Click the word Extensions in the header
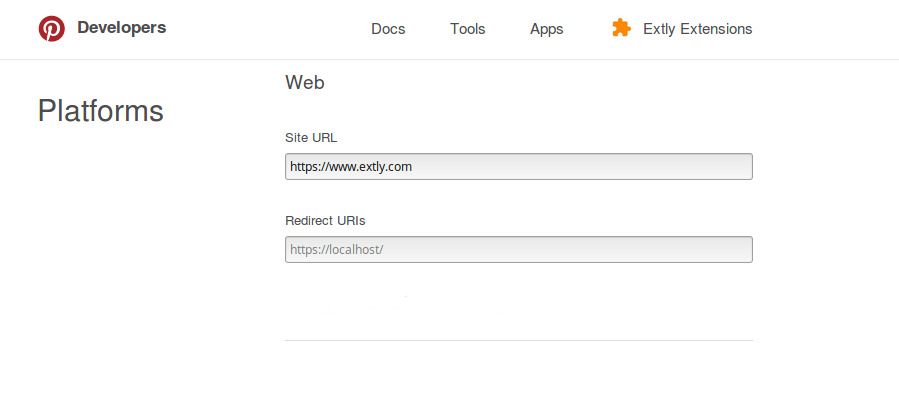 pos(716,29)
